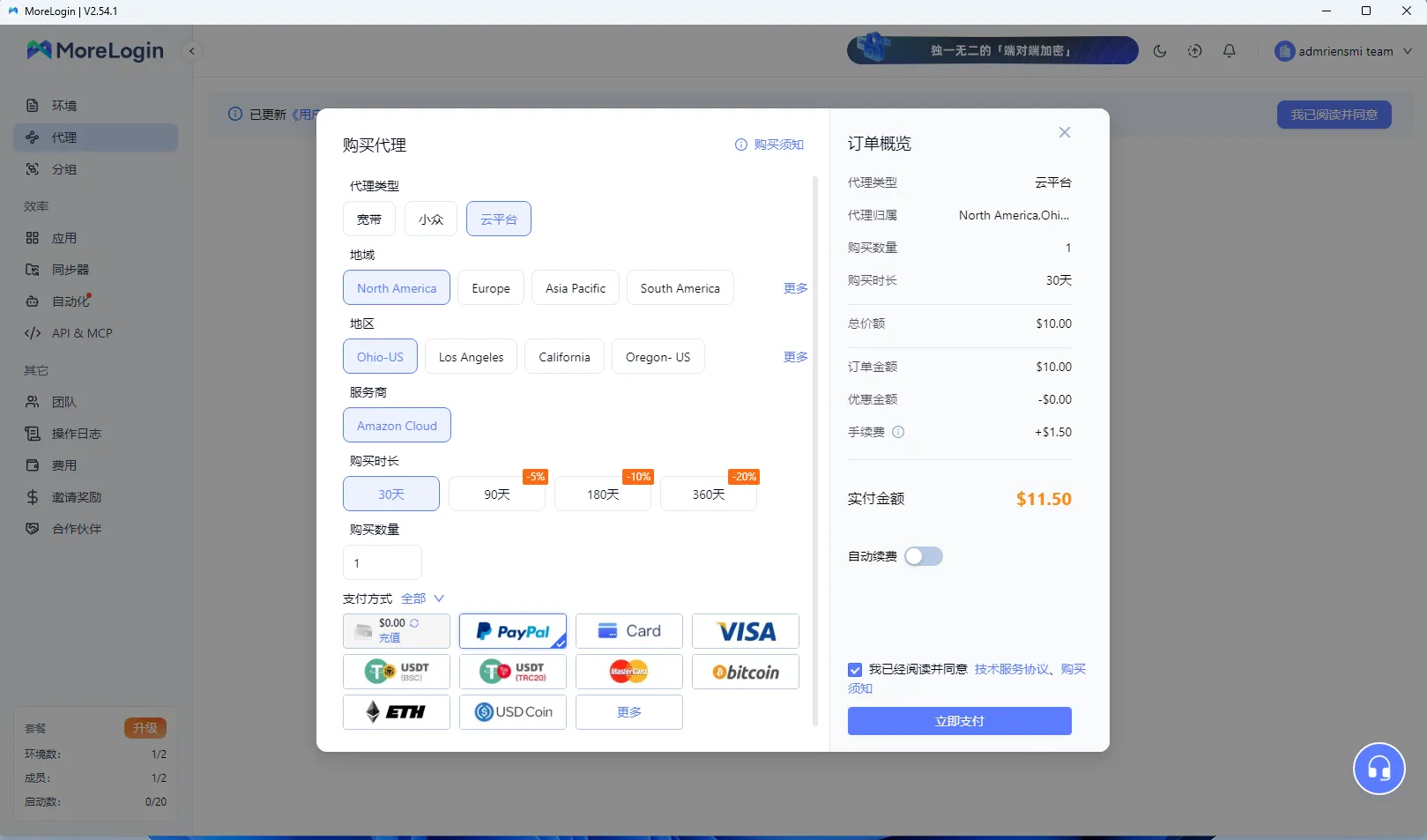Choose the Europe region

(x=491, y=287)
